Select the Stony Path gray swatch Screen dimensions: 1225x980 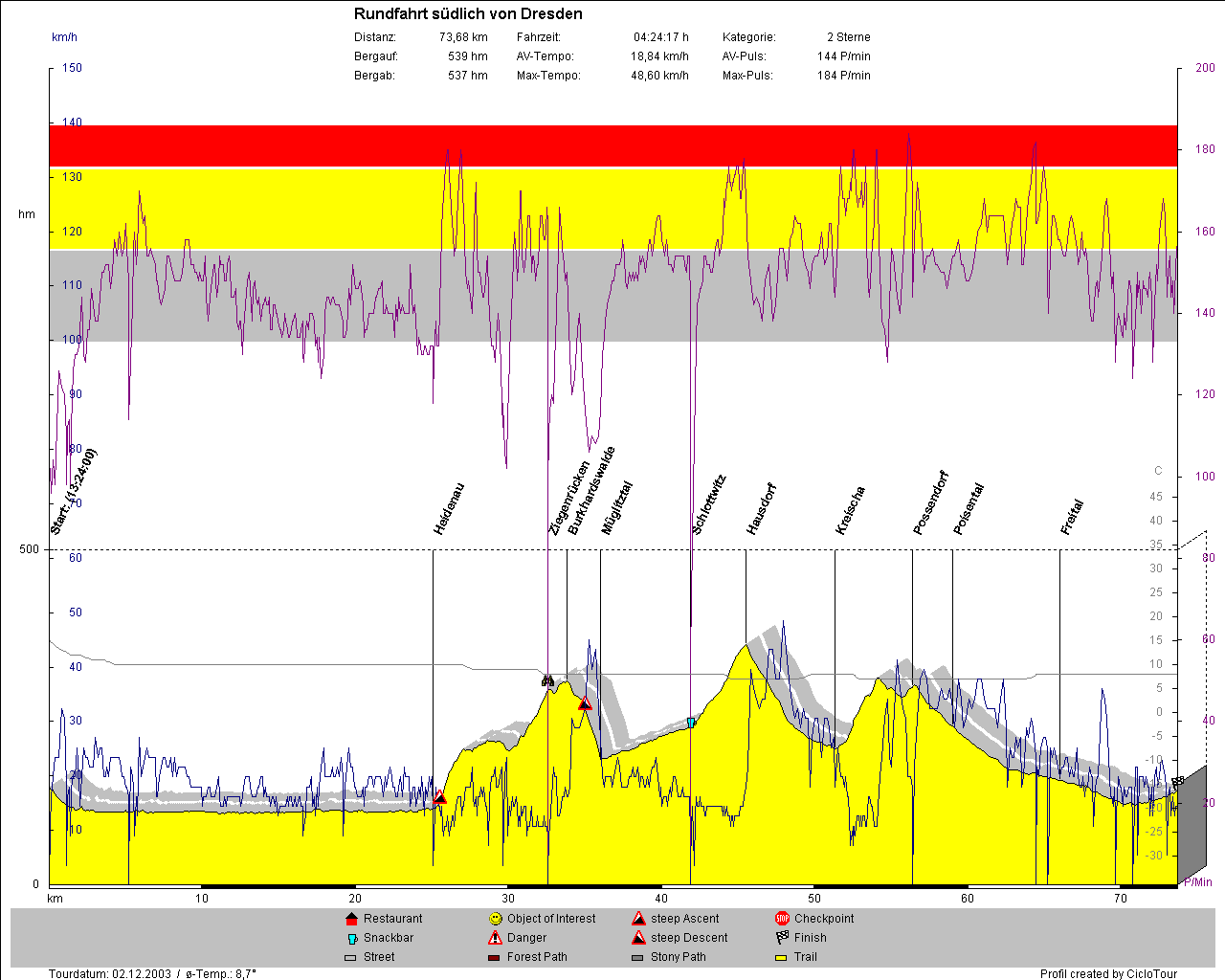(637, 957)
